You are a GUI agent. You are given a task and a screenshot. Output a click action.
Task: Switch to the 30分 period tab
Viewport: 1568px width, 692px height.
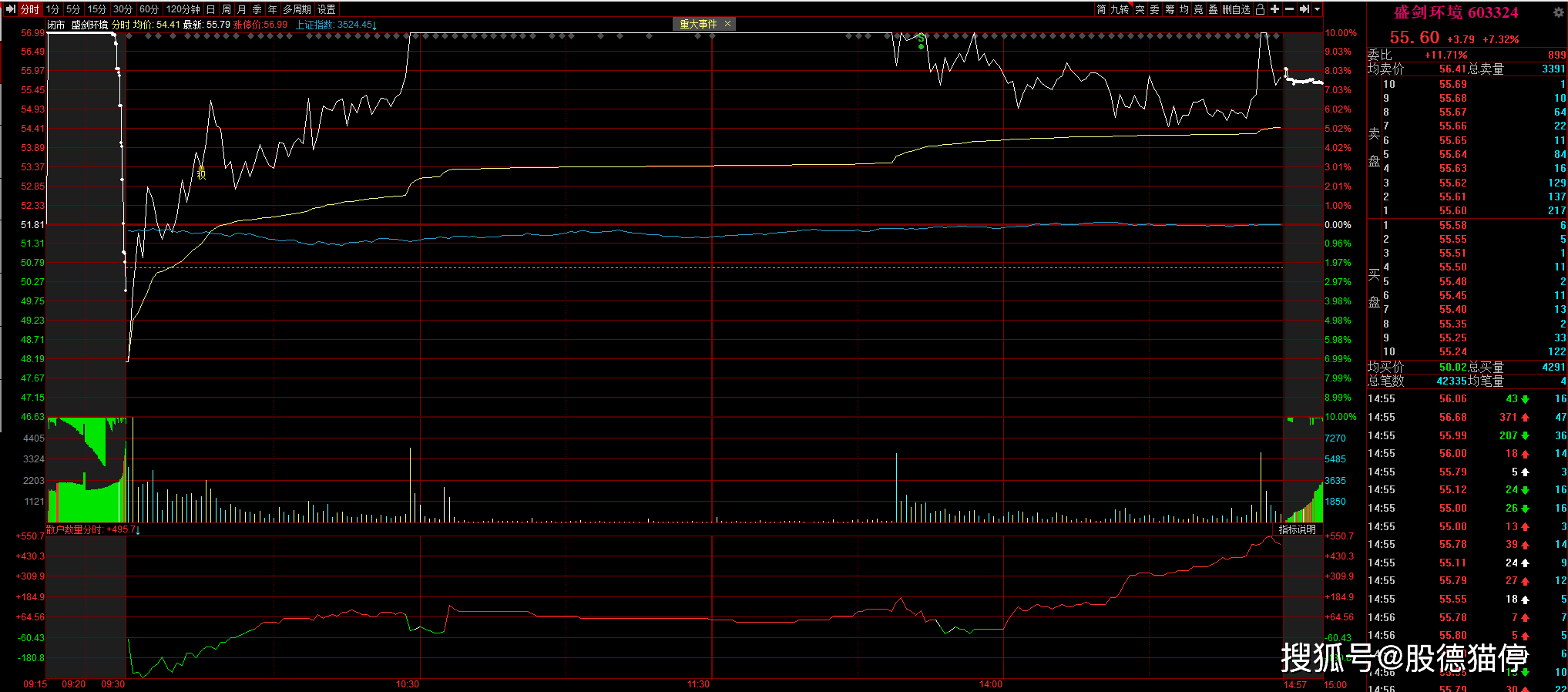pyautogui.click(x=123, y=9)
